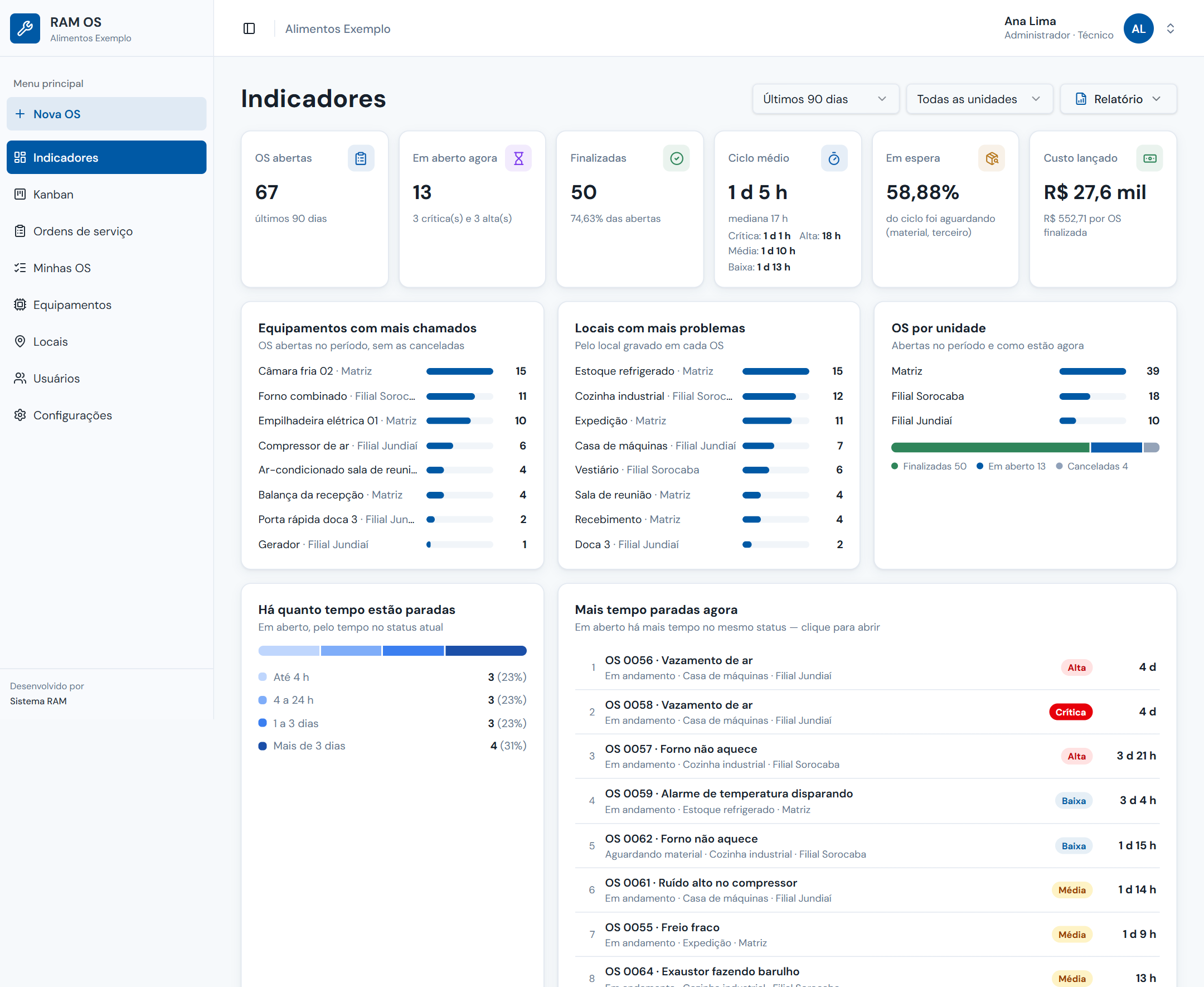Click the Finalizadas check circle icon
This screenshot has width=1204, height=987.
click(676, 158)
